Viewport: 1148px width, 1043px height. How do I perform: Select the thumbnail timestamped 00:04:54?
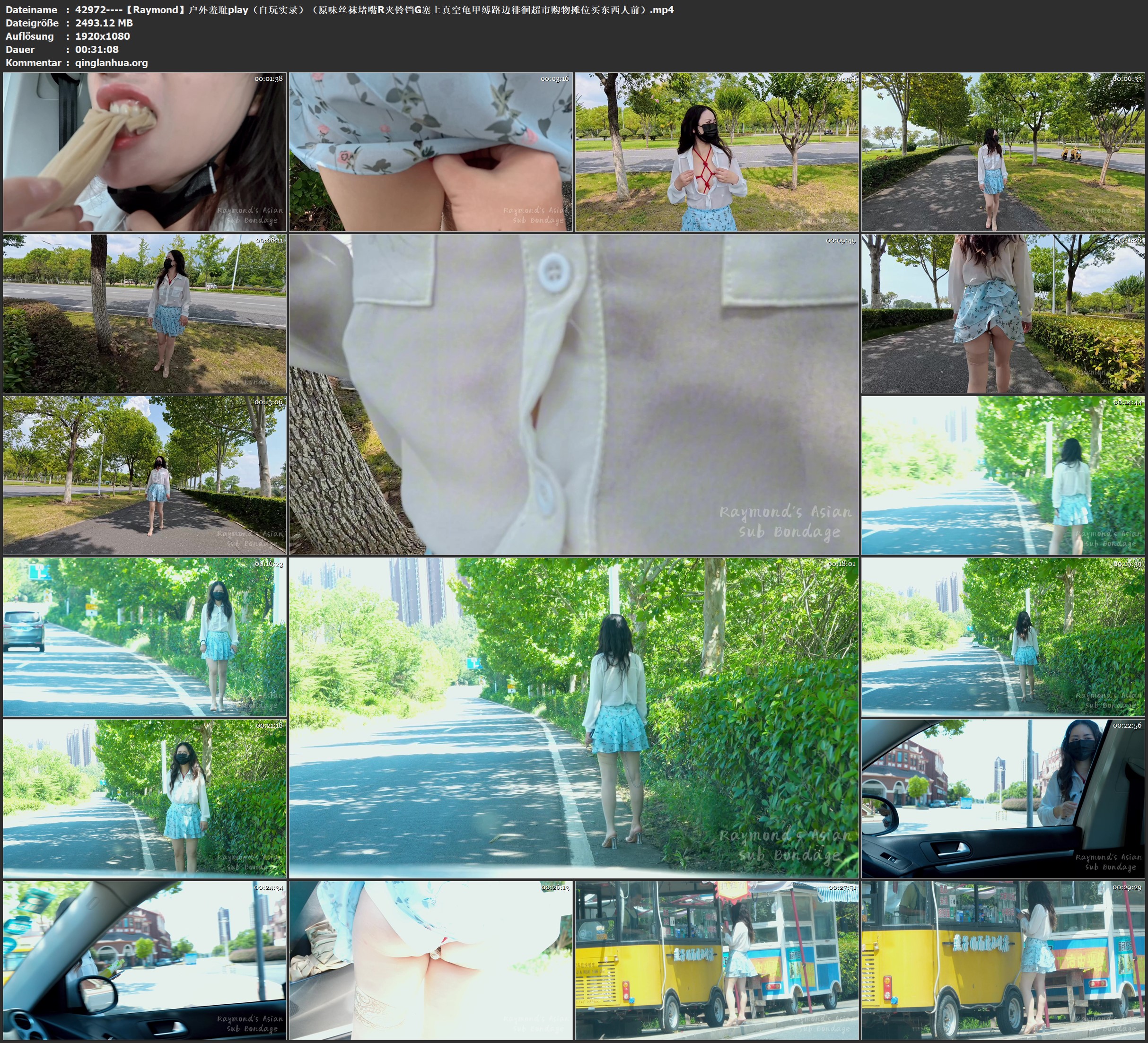point(716,151)
